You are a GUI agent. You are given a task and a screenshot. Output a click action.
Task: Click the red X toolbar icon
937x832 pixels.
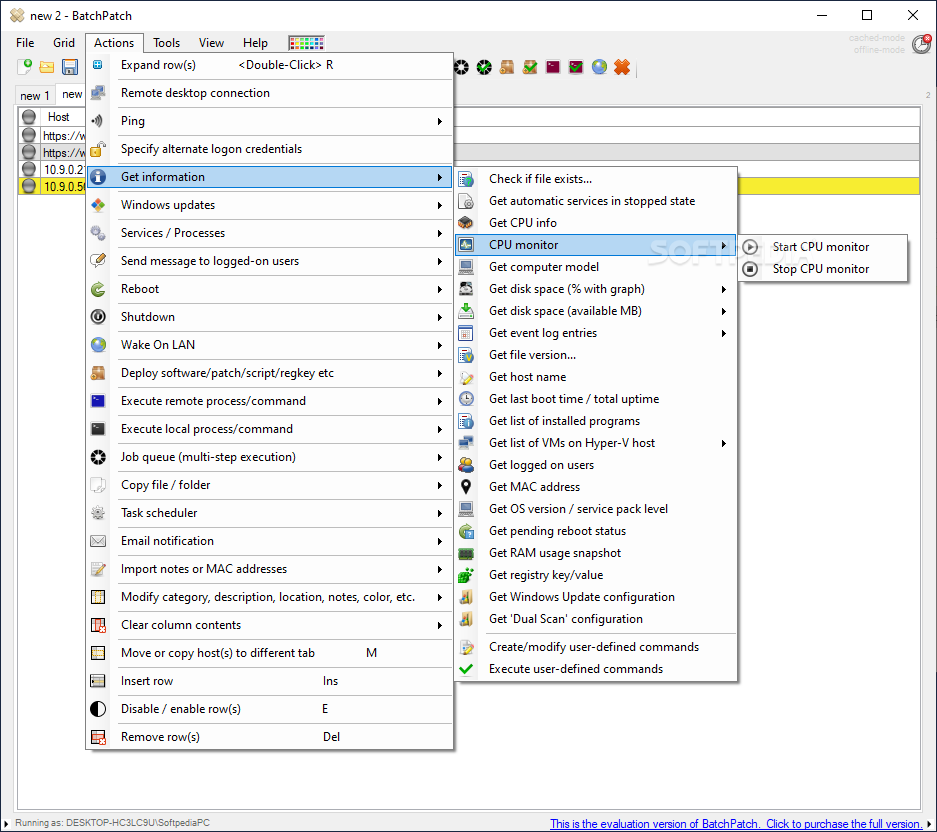(x=622, y=67)
